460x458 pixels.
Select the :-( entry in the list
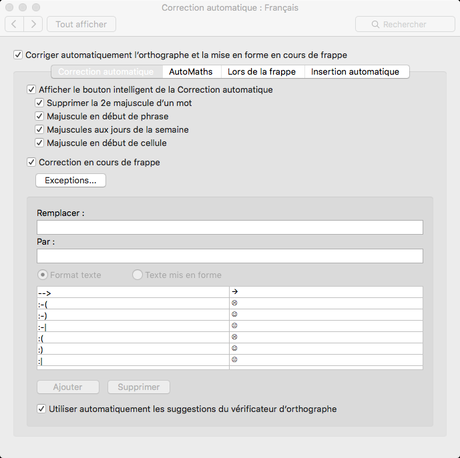click(x=230, y=304)
